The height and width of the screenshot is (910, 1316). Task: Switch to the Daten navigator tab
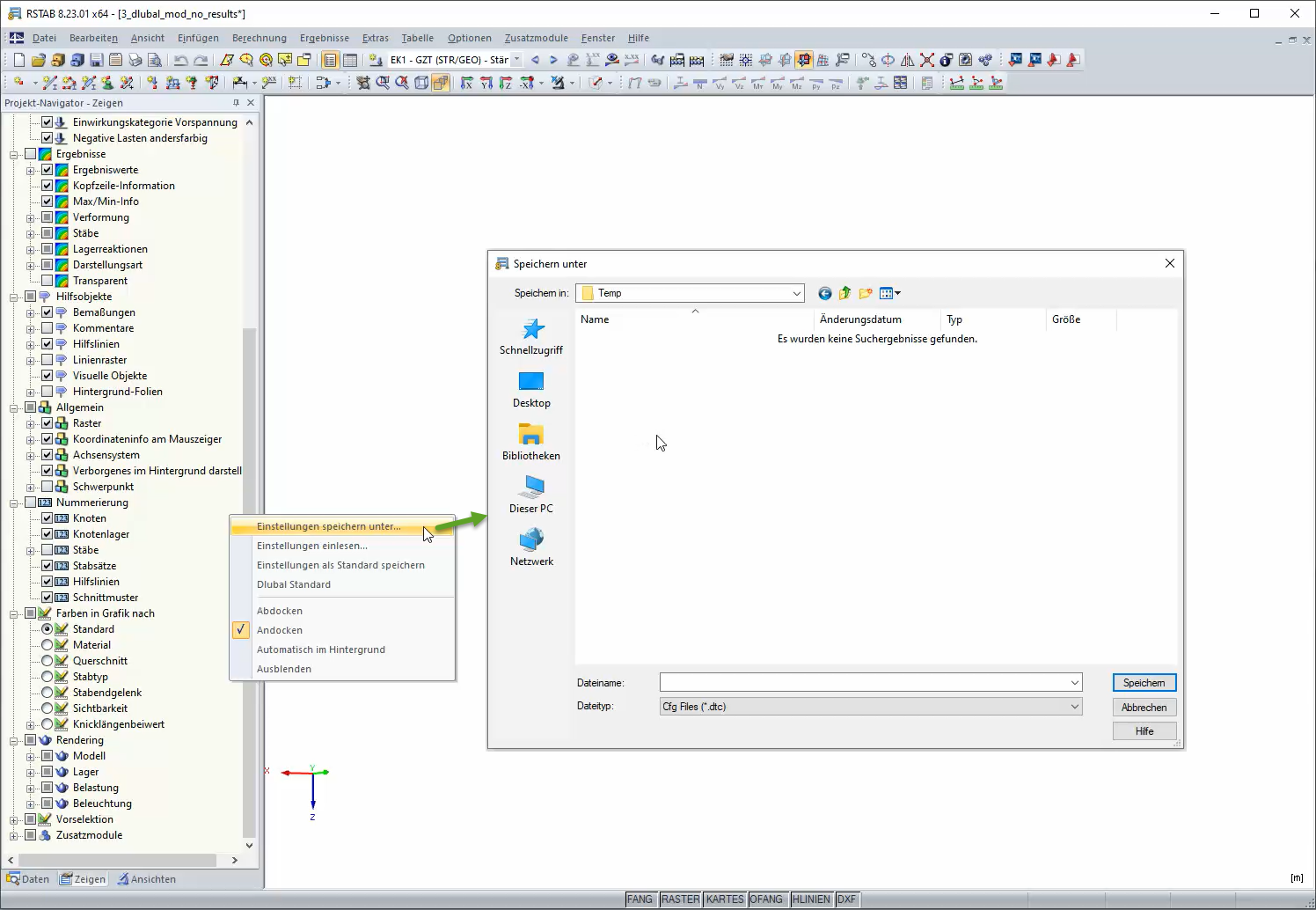point(28,879)
